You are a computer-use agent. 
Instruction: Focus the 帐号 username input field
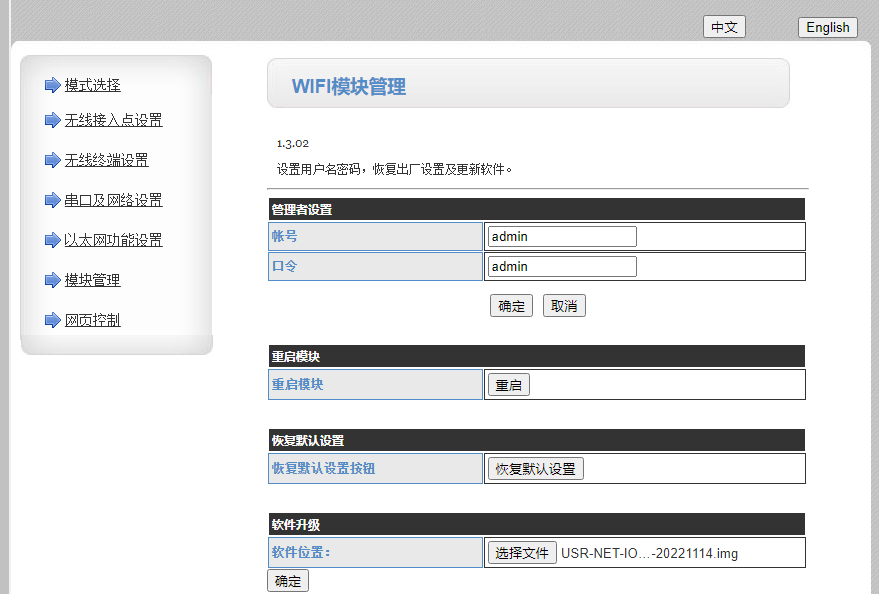click(x=562, y=237)
